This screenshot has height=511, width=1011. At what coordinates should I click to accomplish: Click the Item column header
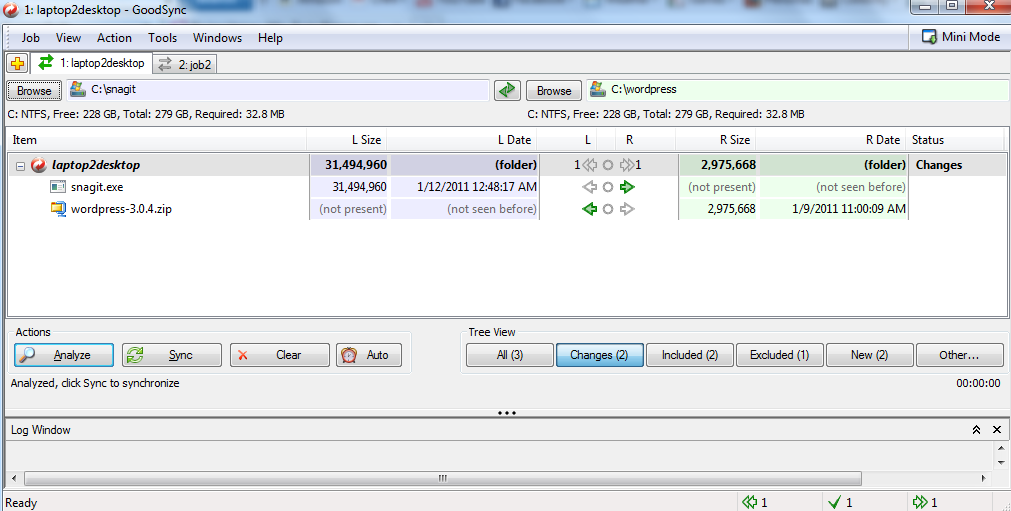coord(157,140)
